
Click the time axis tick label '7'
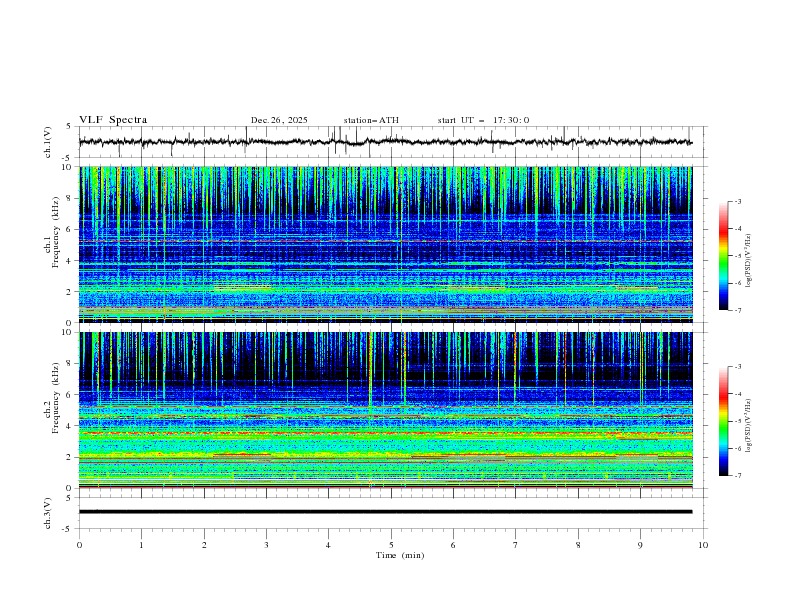click(516, 545)
